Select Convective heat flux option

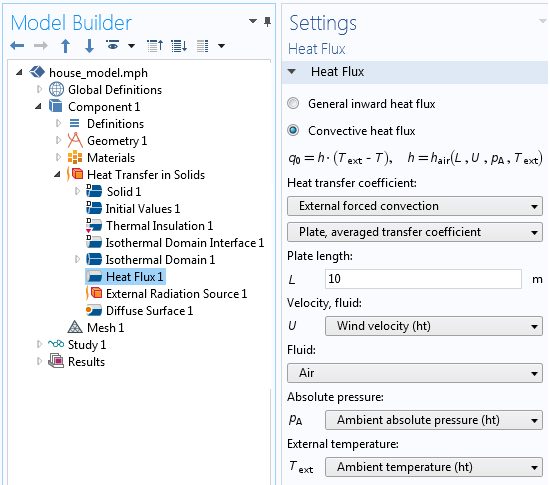coord(293,130)
